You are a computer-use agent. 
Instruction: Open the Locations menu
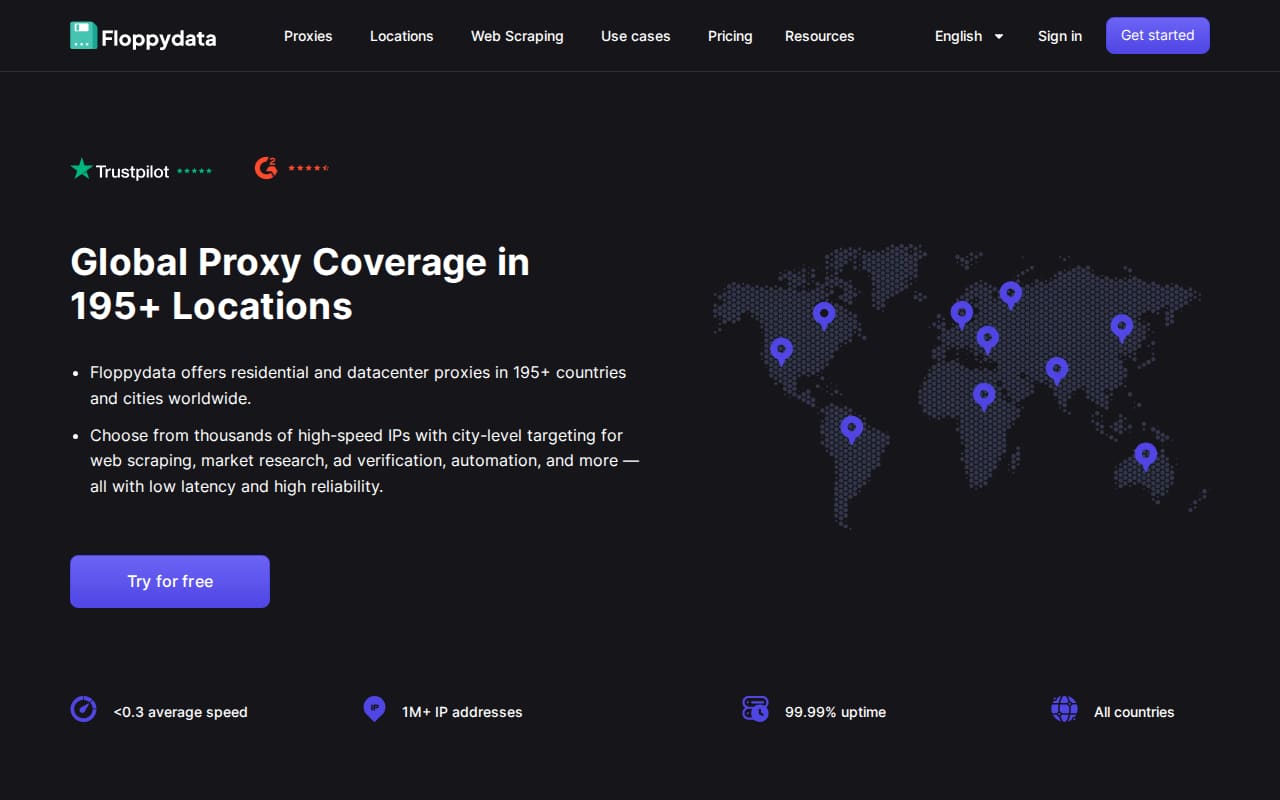point(401,36)
